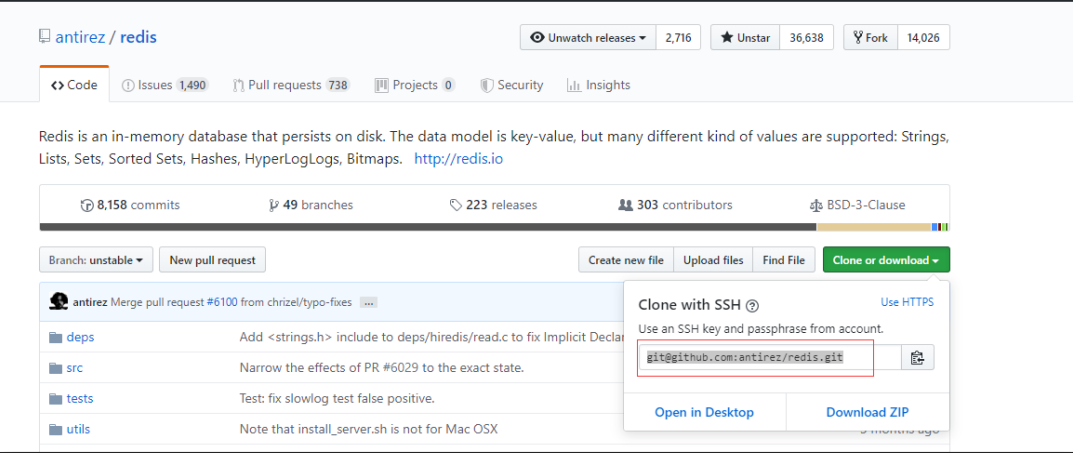This screenshot has height=453, width=1073.
Task: Open the Pull requests tab
Action: [292, 85]
